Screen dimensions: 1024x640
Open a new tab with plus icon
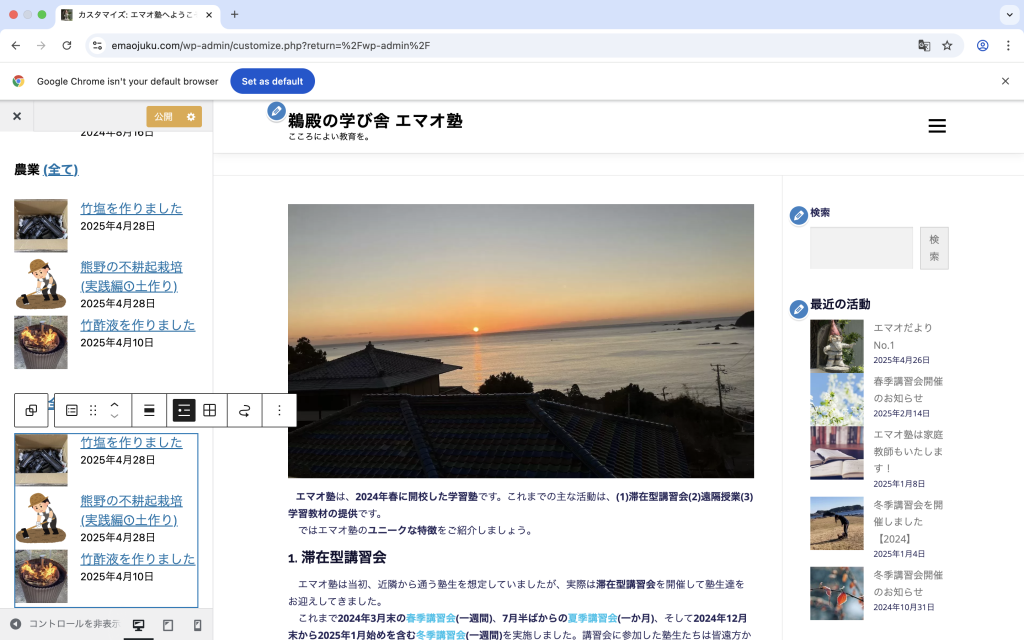234,14
